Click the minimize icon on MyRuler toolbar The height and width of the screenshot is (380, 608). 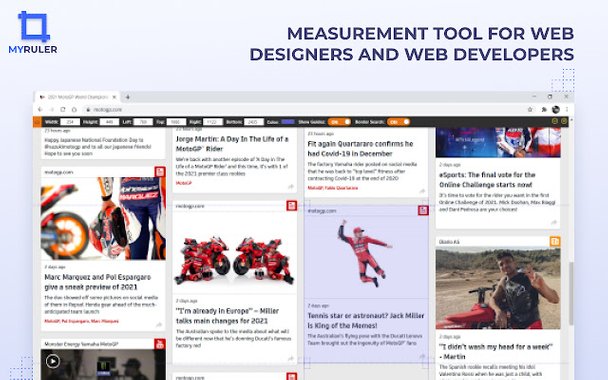555,121
